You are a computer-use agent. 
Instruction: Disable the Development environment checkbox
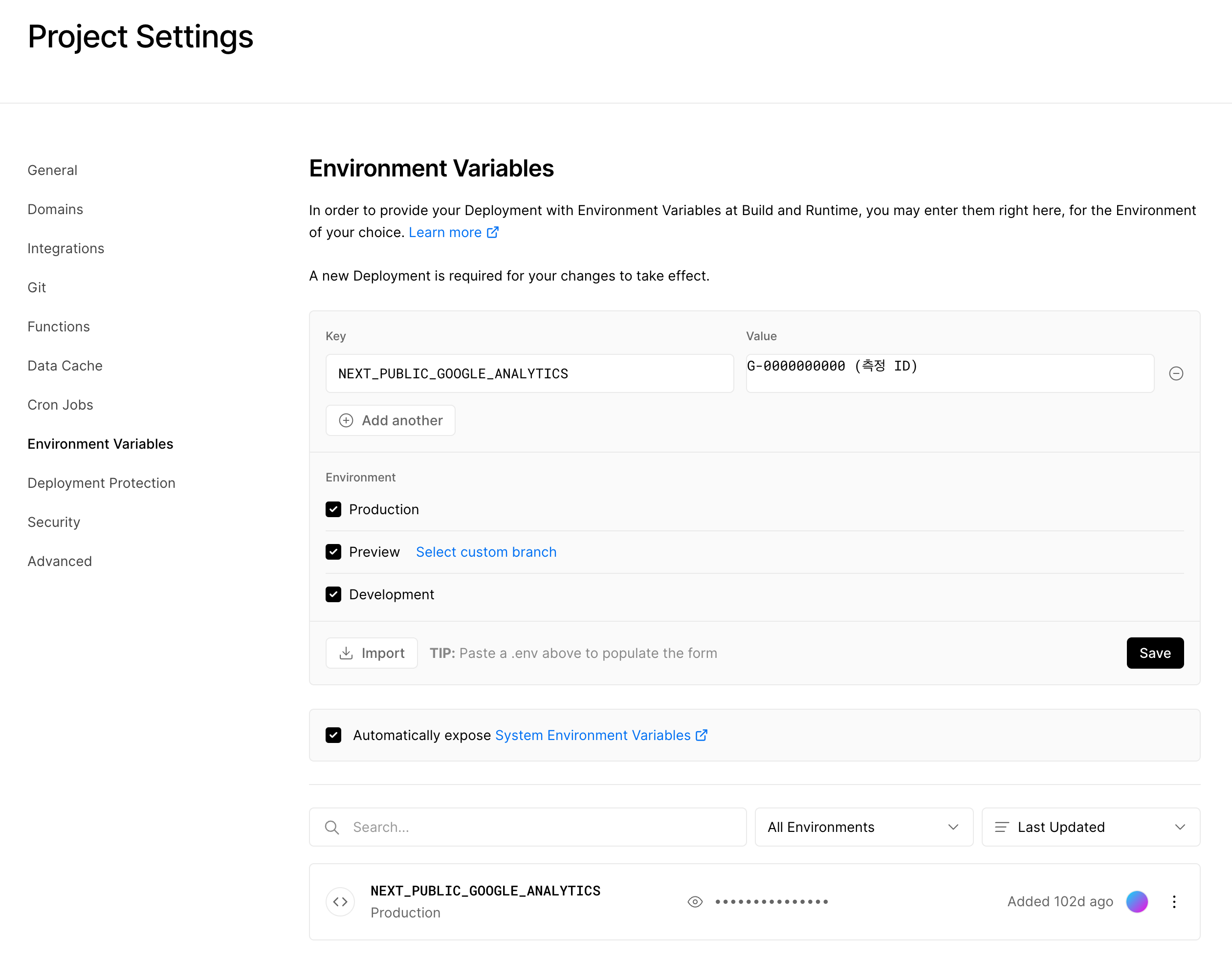pos(333,594)
